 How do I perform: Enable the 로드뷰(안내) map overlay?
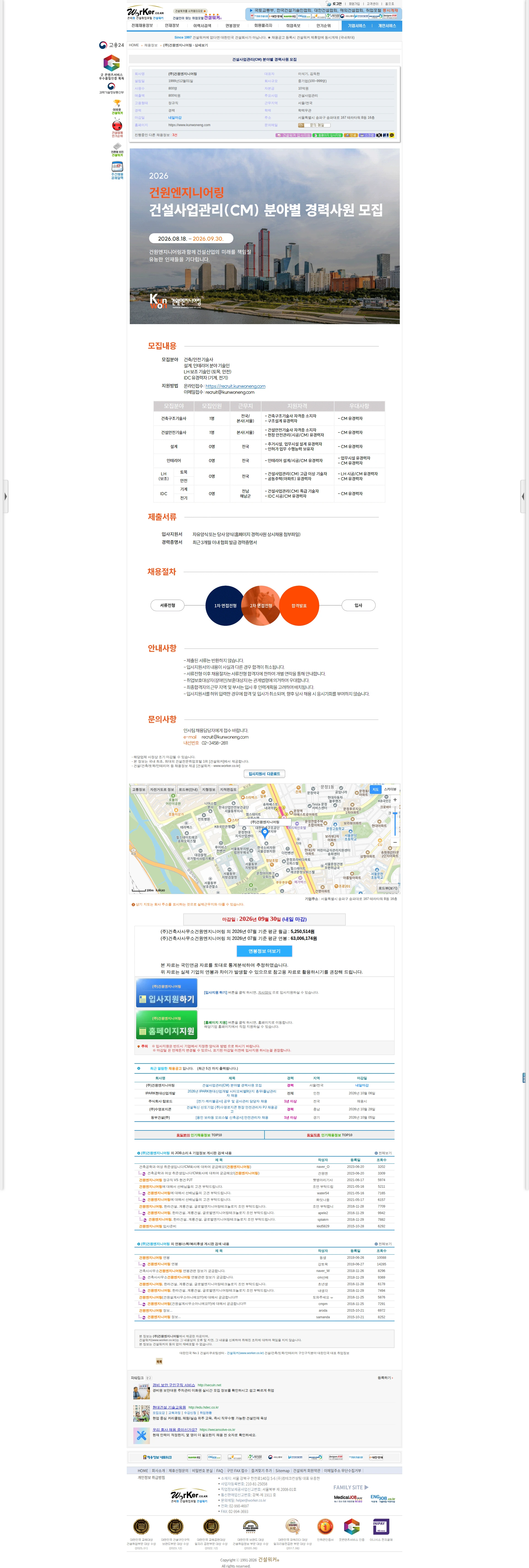[x=188, y=790]
